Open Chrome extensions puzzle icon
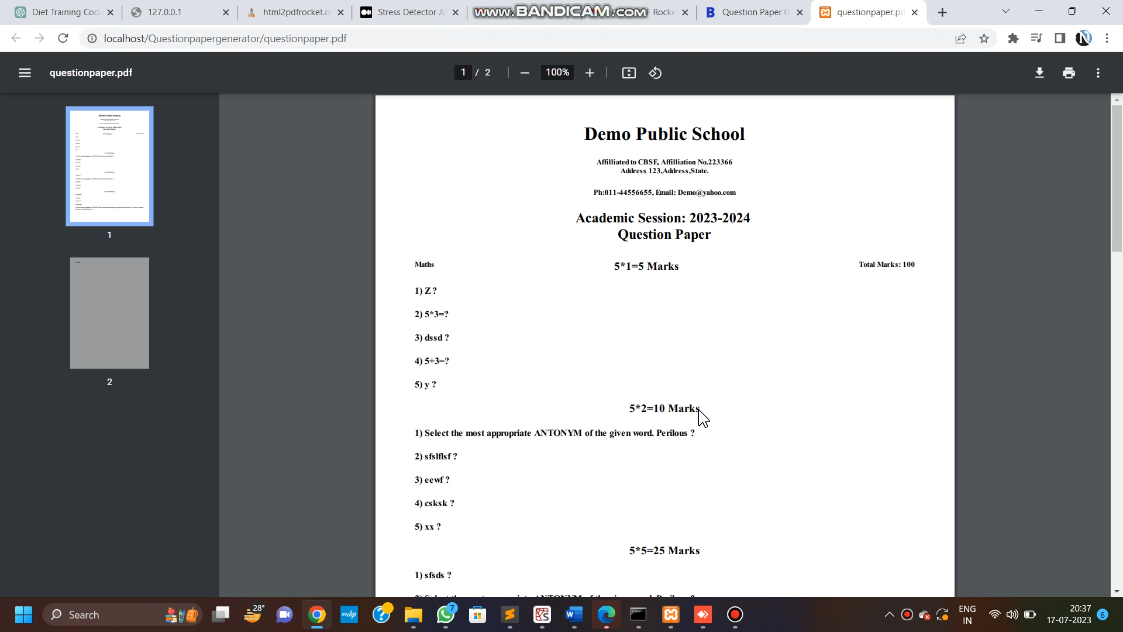The image size is (1123, 632). (x=1013, y=38)
